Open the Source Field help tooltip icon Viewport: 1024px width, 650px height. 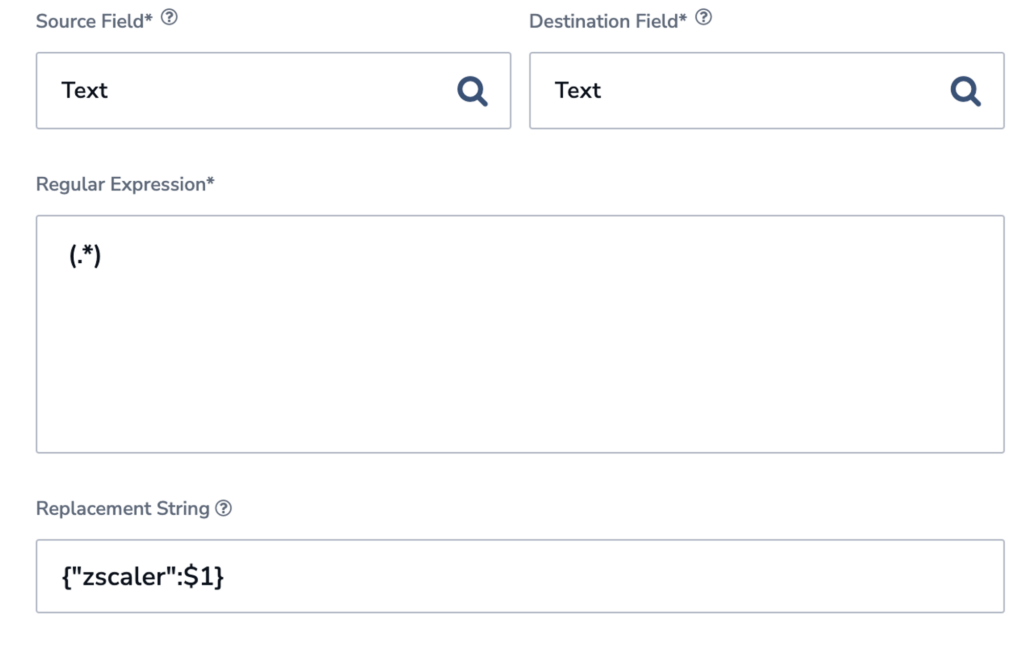click(x=169, y=18)
